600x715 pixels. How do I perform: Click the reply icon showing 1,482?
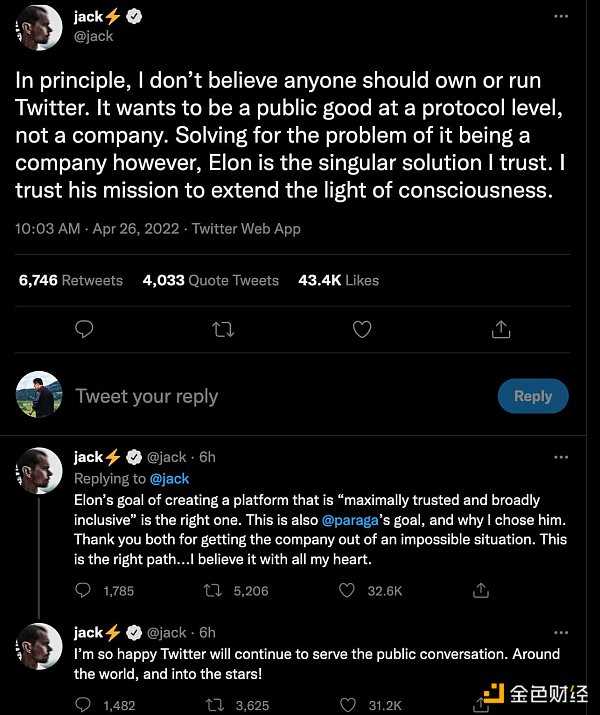84,705
